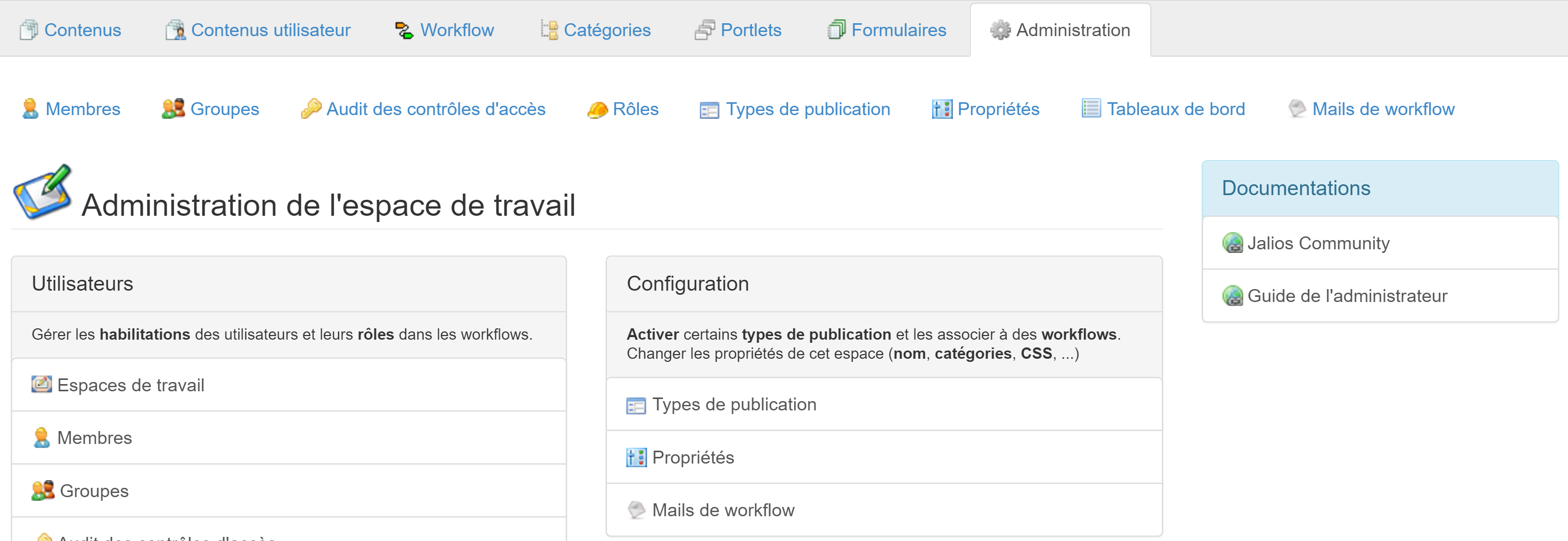Click Guide de l'administrateur globe icon
Viewport: 1568px width, 541px height.
pyautogui.click(x=1233, y=296)
